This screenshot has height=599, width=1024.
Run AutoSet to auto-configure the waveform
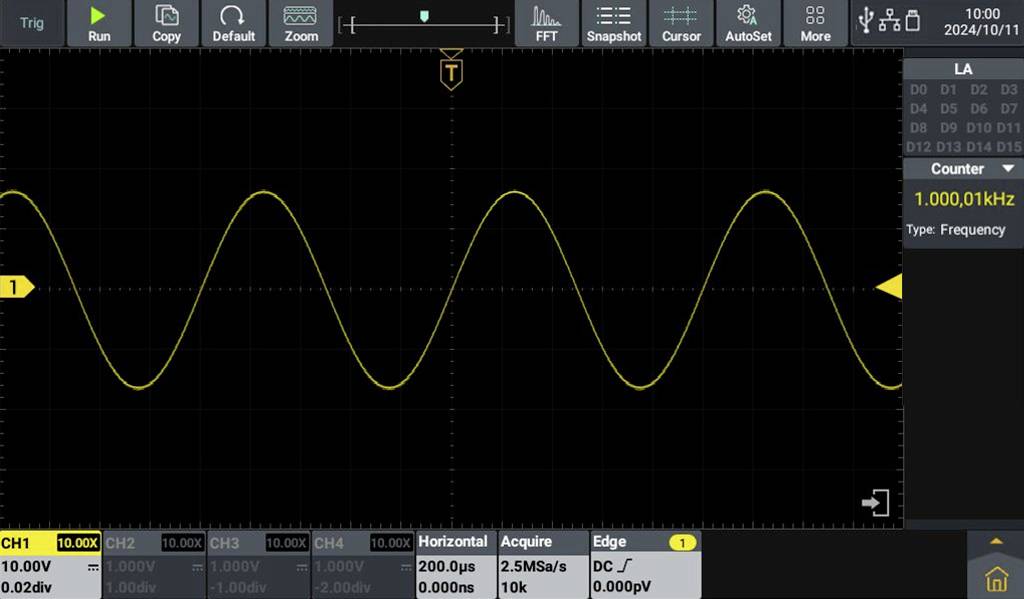[x=747, y=23]
